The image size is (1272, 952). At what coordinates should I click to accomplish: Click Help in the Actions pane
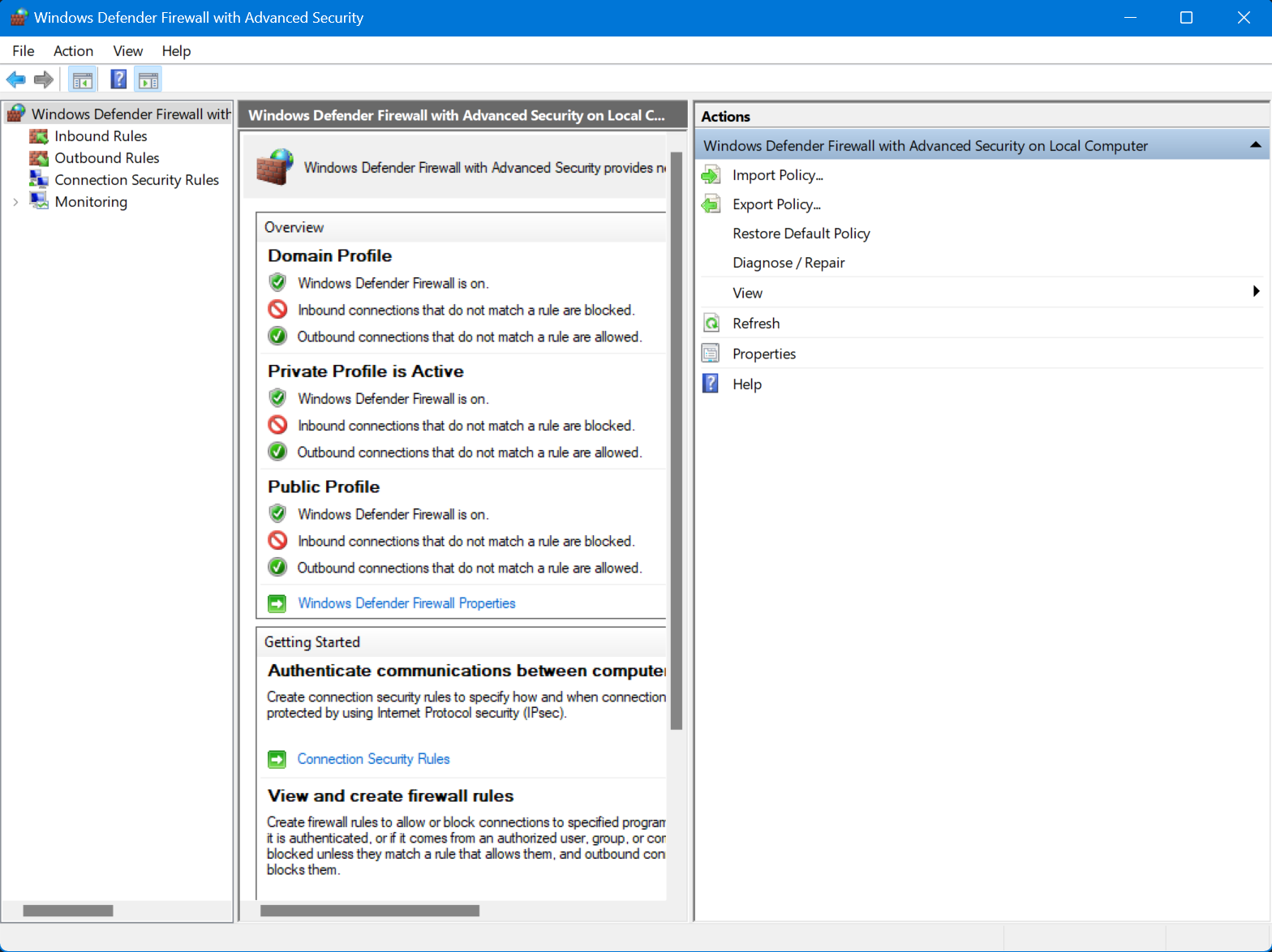pos(747,384)
